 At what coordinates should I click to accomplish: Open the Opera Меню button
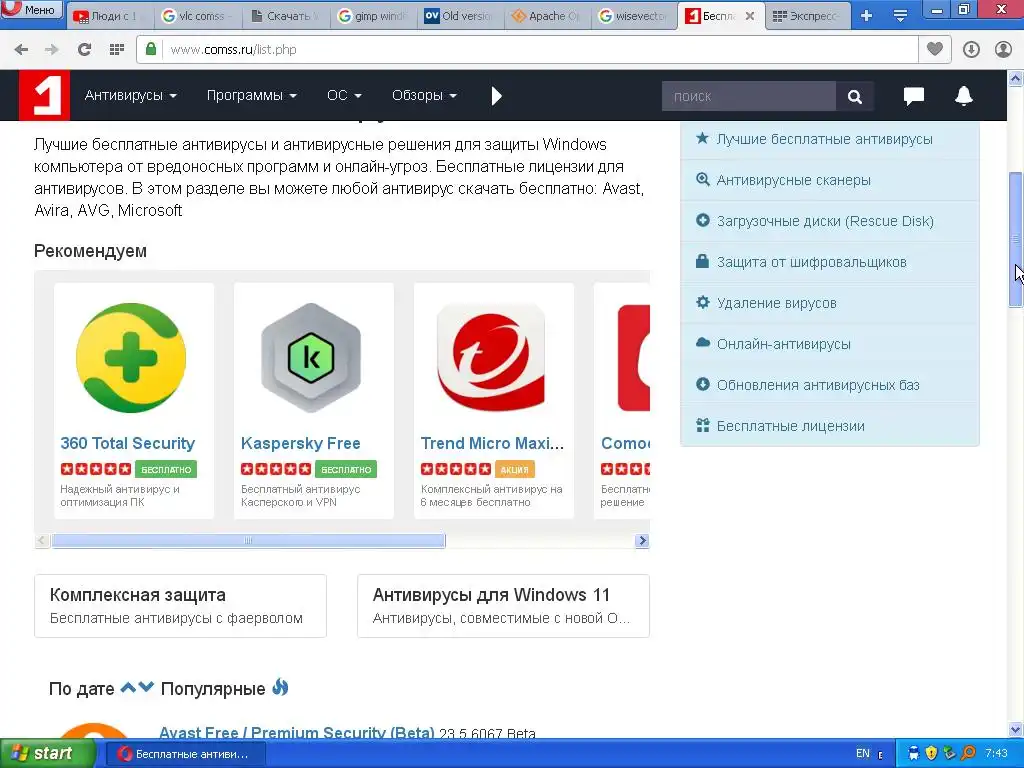point(31,10)
